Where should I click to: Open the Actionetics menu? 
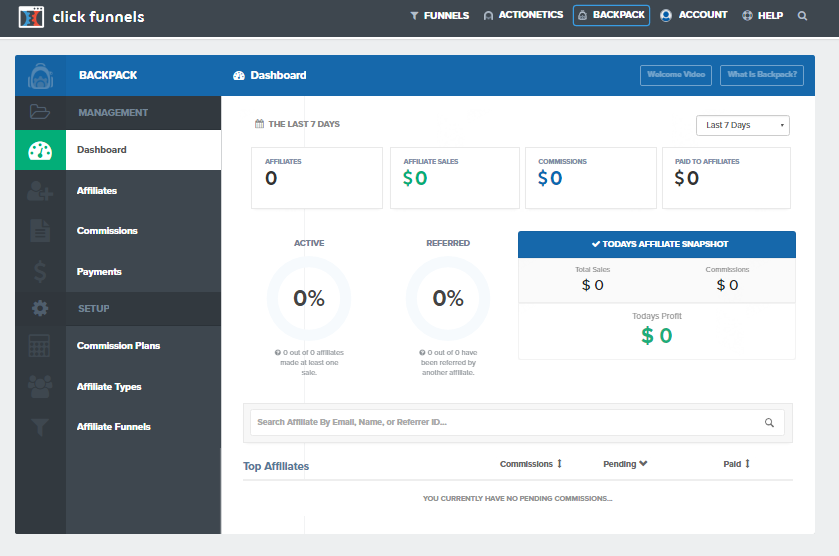[x=523, y=15]
